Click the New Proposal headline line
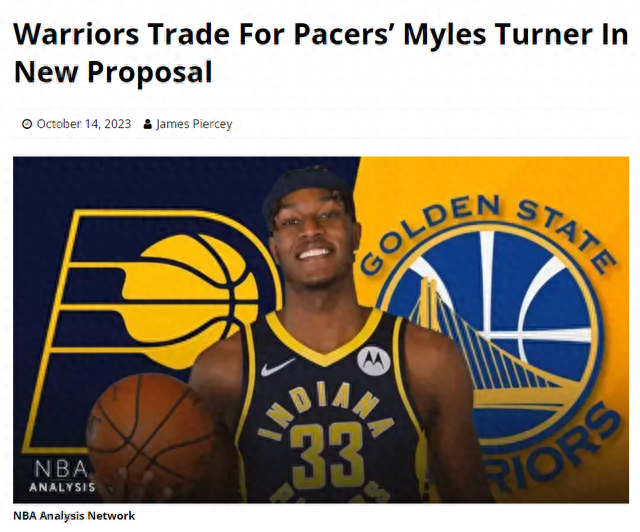The height and width of the screenshot is (532, 640). click(x=113, y=72)
